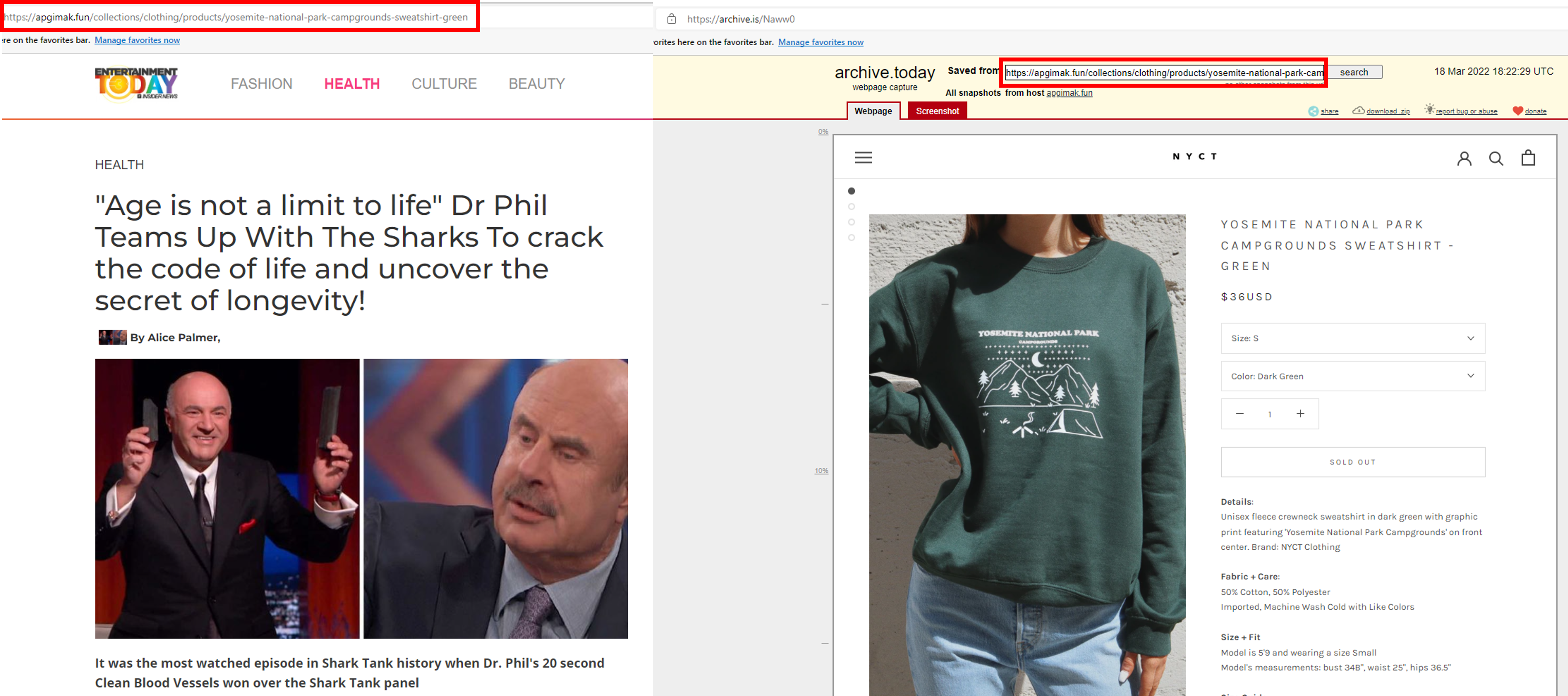Click the magnifier search icon on NYCT page
Image resolution: width=1568 pixels, height=696 pixels.
click(1495, 158)
